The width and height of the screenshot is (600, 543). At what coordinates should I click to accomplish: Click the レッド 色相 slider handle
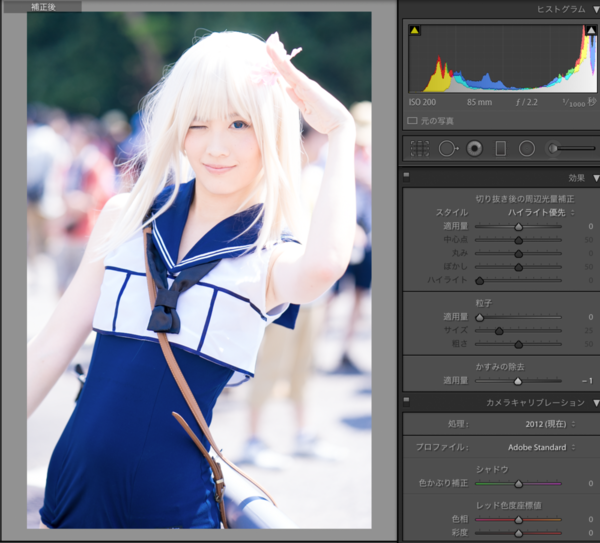pos(518,520)
